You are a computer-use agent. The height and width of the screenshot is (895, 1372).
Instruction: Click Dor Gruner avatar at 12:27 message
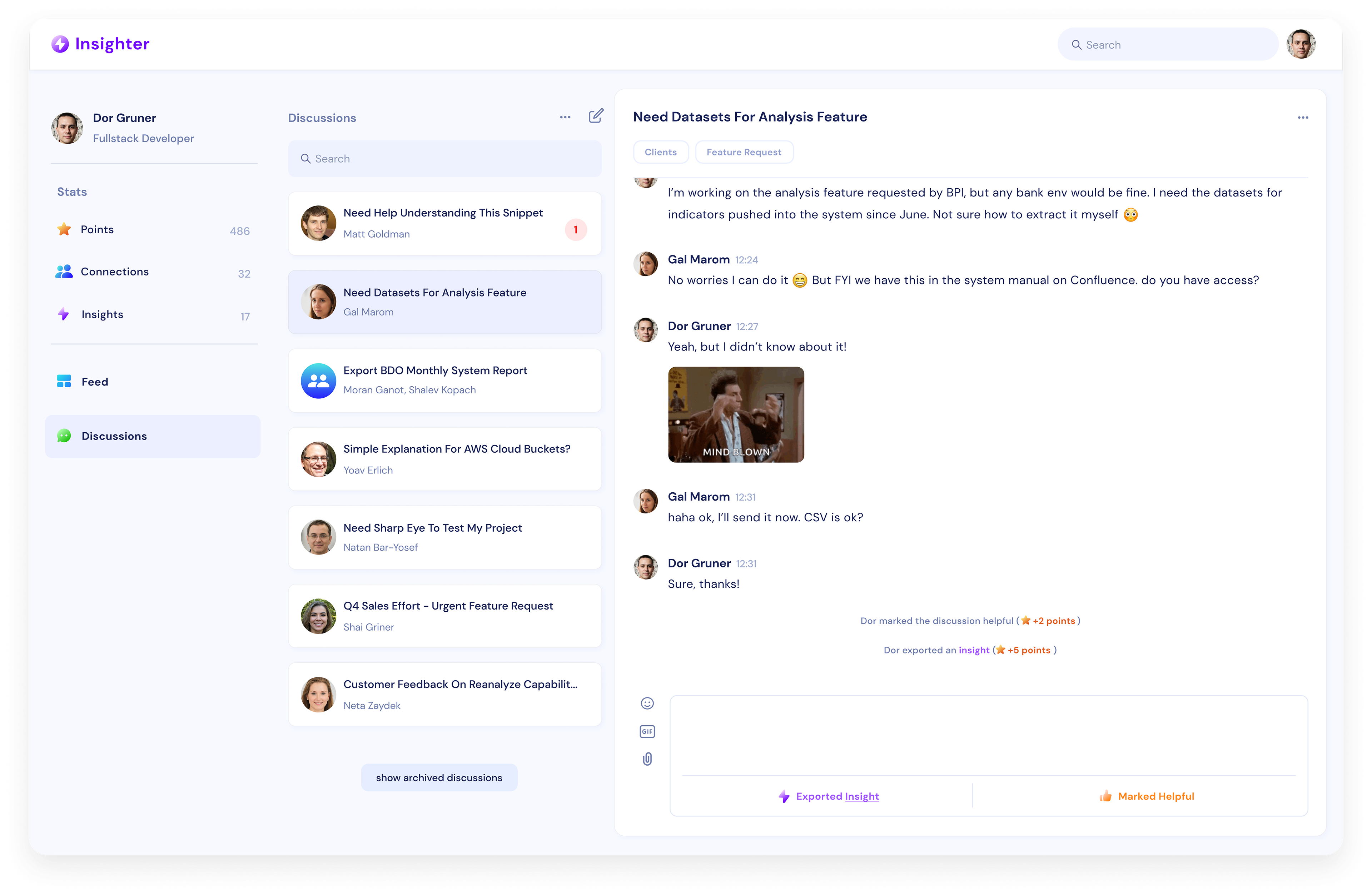pos(646,330)
